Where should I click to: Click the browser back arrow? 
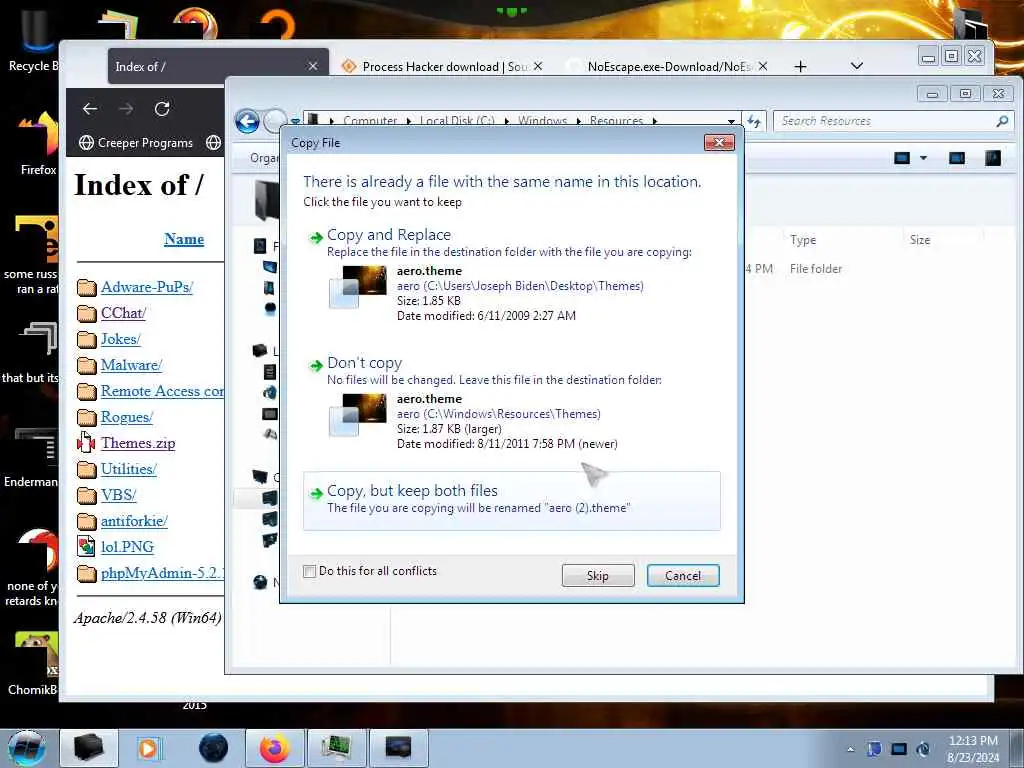tap(90, 108)
